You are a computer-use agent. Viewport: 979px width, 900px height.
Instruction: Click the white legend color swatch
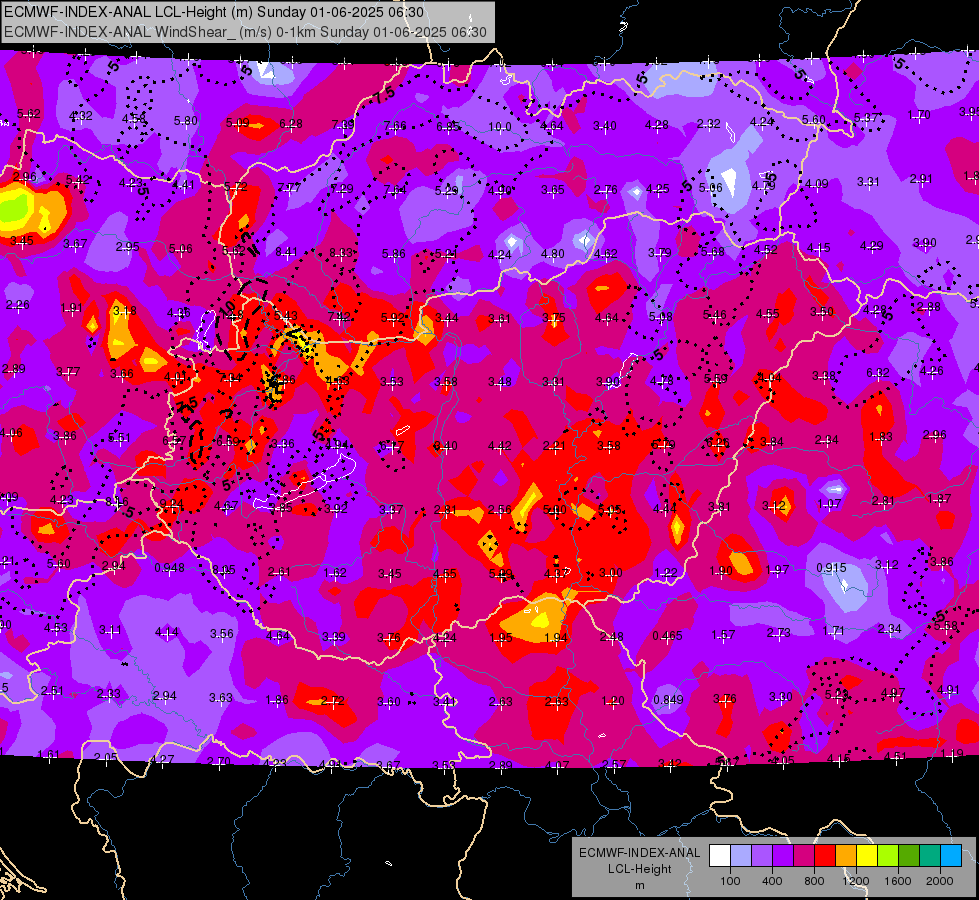click(720, 855)
